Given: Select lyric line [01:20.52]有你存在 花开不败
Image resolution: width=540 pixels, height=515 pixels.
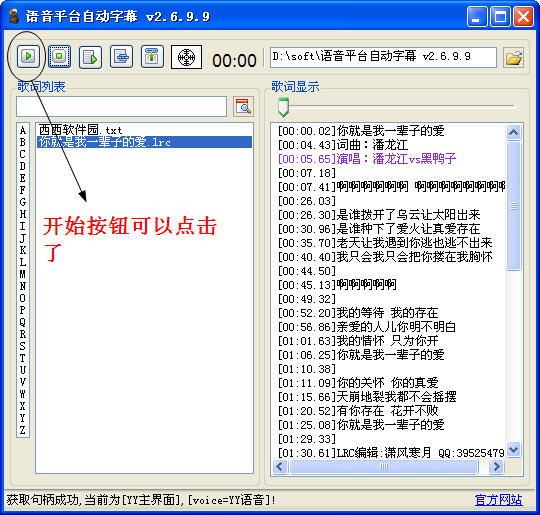Looking at the screenshot, I should point(358,411).
